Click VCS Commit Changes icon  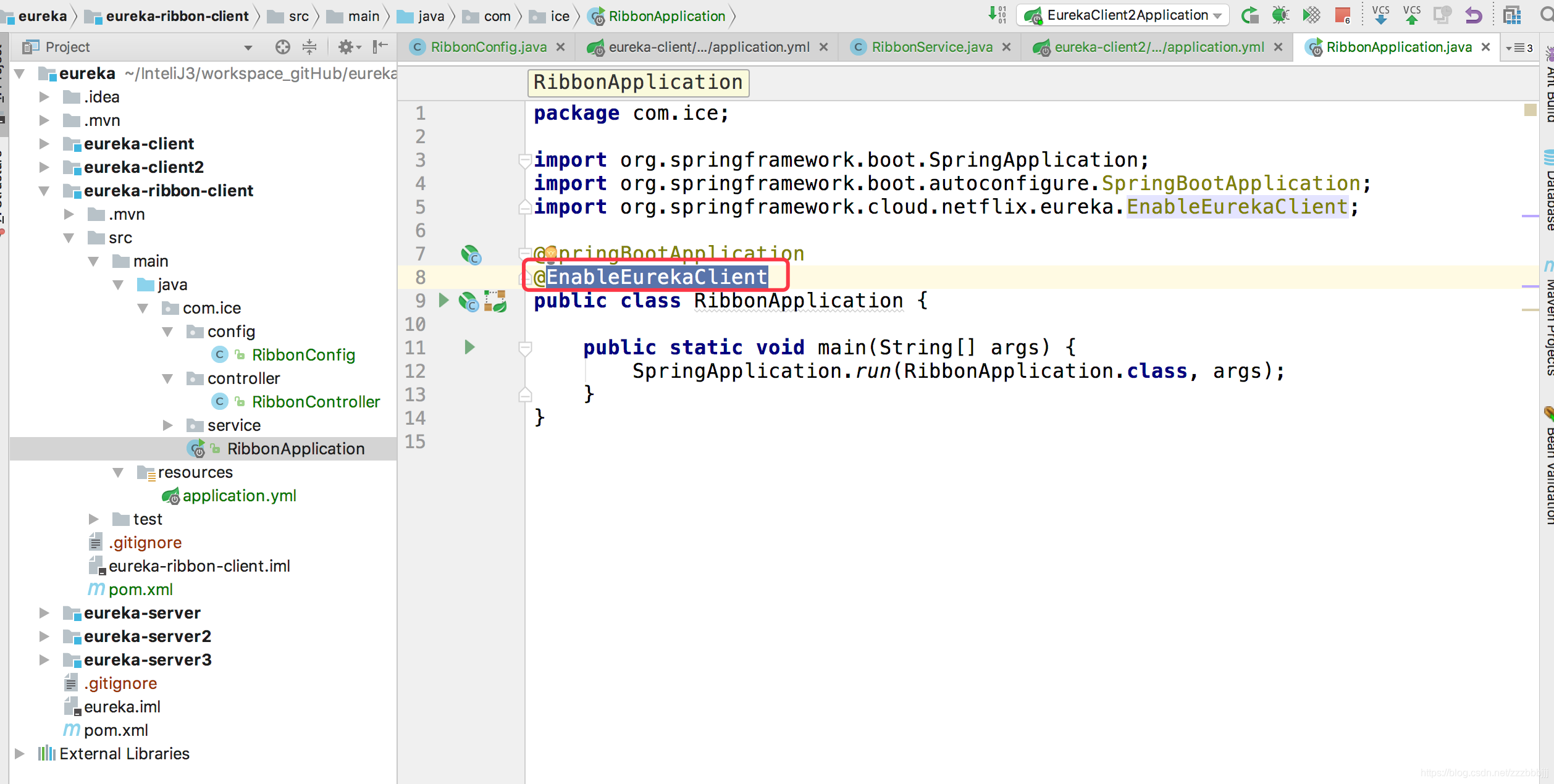click(x=1412, y=15)
